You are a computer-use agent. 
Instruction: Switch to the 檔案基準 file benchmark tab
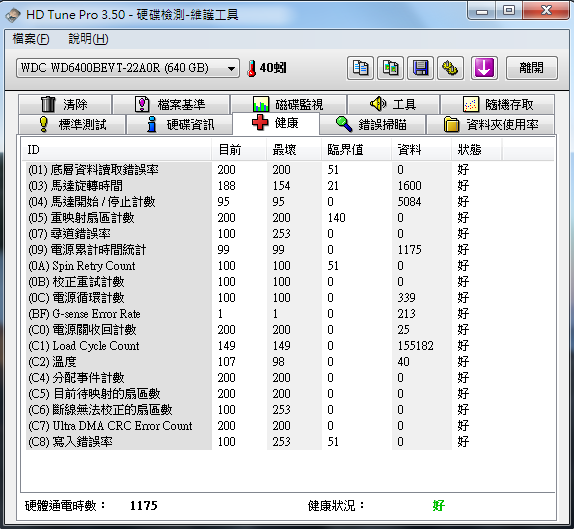click(x=171, y=104)
